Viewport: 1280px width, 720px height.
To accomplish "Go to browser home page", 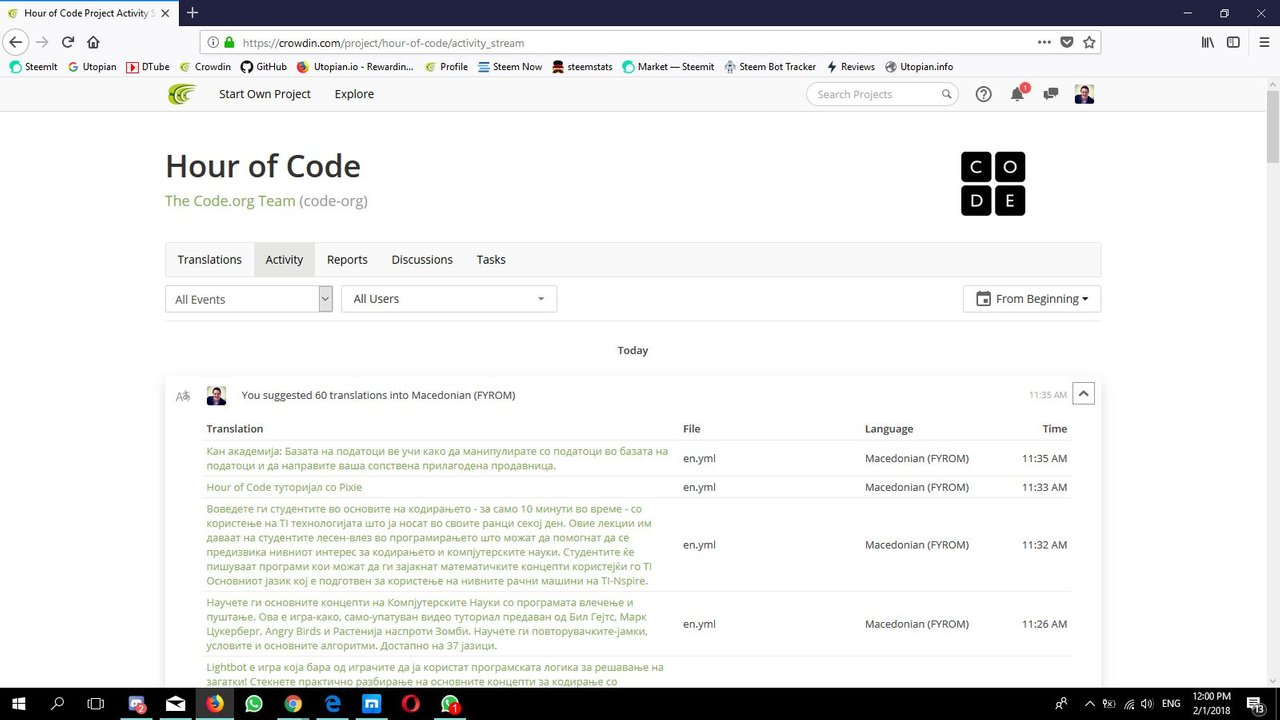I will point(93,42).
